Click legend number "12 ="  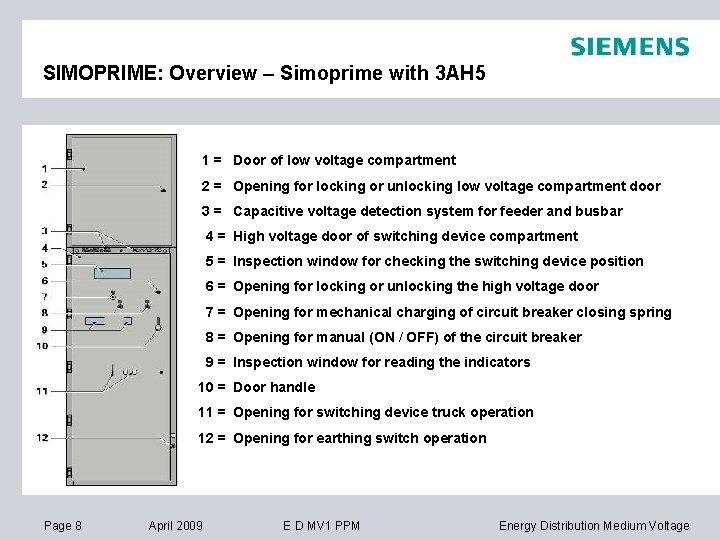click(x=212, y=438)
